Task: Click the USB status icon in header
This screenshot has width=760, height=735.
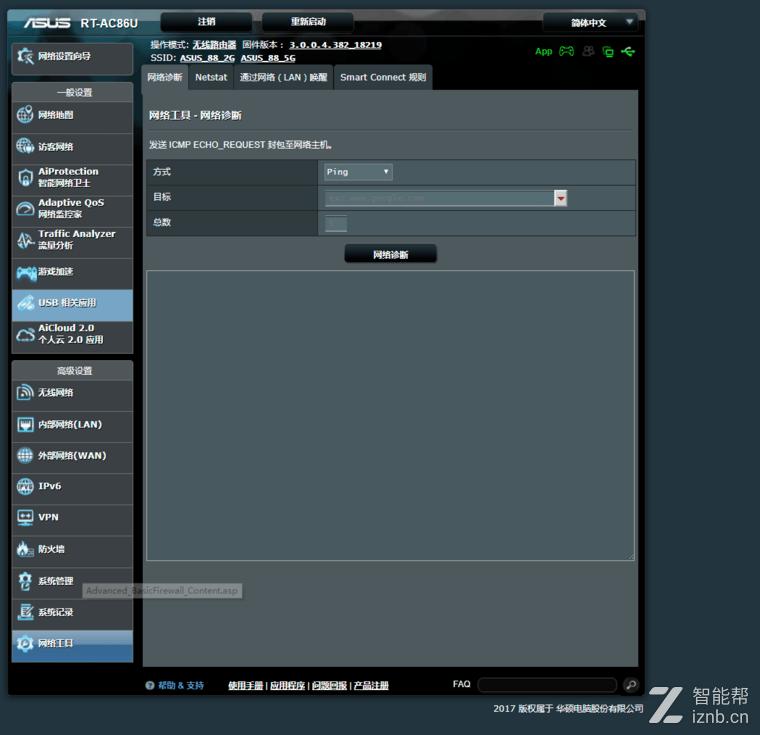Action: pyautogui.click(x=628, y=51)
